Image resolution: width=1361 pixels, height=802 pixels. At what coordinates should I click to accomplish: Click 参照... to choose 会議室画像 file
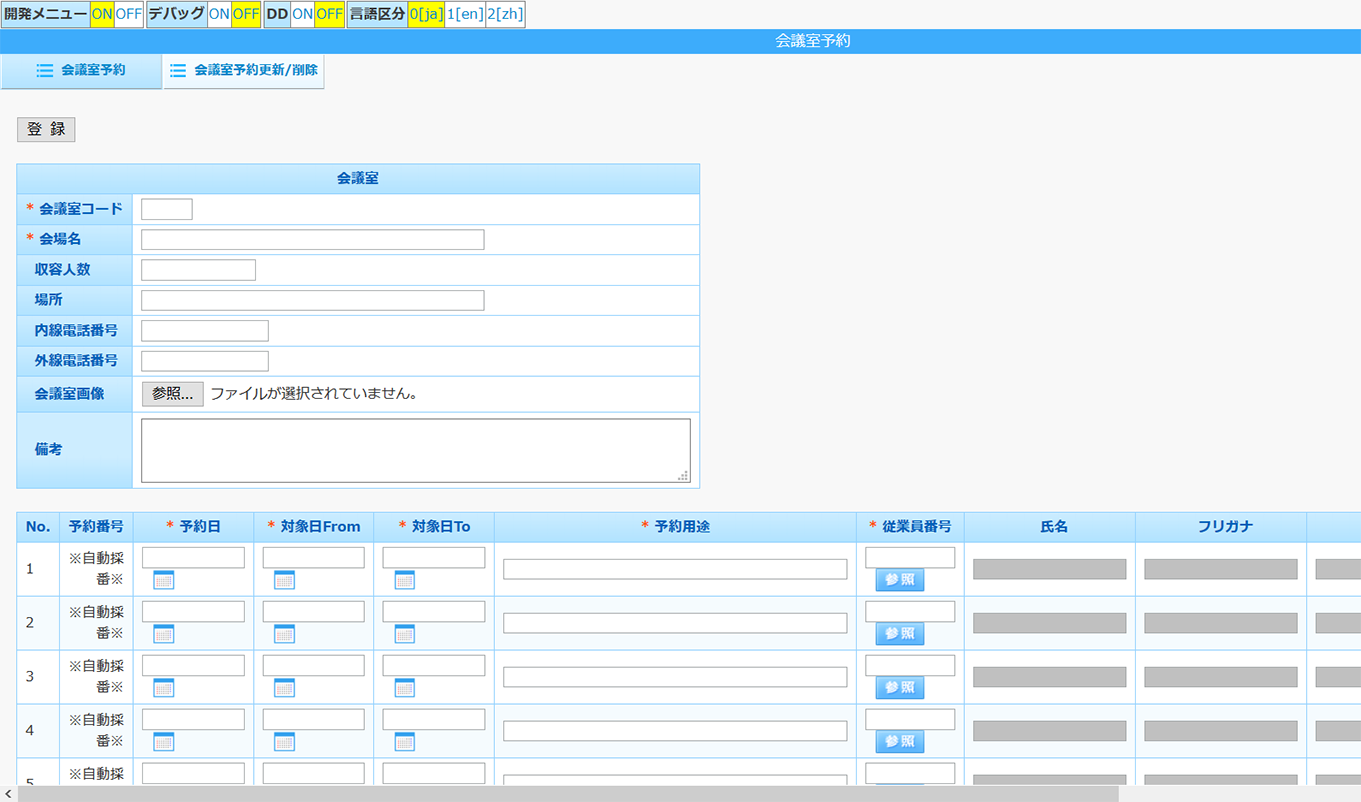coord(173,394)
